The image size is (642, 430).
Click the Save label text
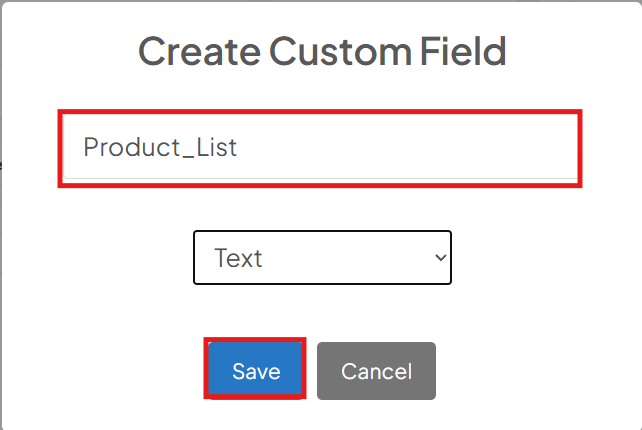point(256,371)
